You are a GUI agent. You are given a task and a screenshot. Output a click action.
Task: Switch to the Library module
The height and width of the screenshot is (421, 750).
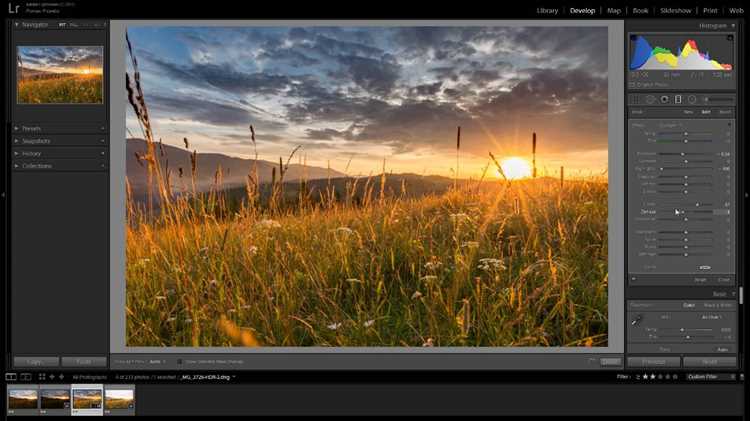[x=547, y=11]
